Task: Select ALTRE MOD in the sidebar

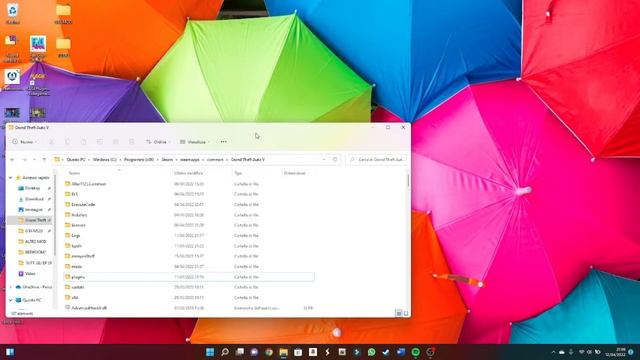Action: pyautogui.click(x=35, y=241)
